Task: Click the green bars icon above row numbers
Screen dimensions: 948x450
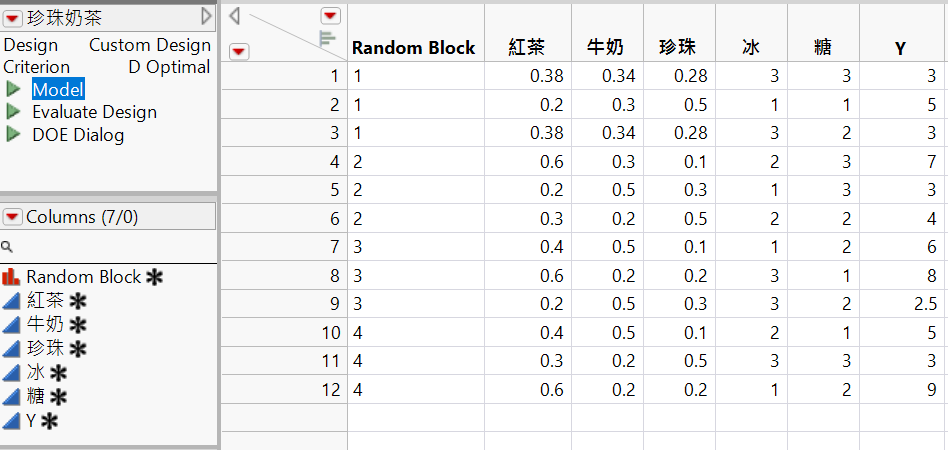Action: (x=327, y=39)
